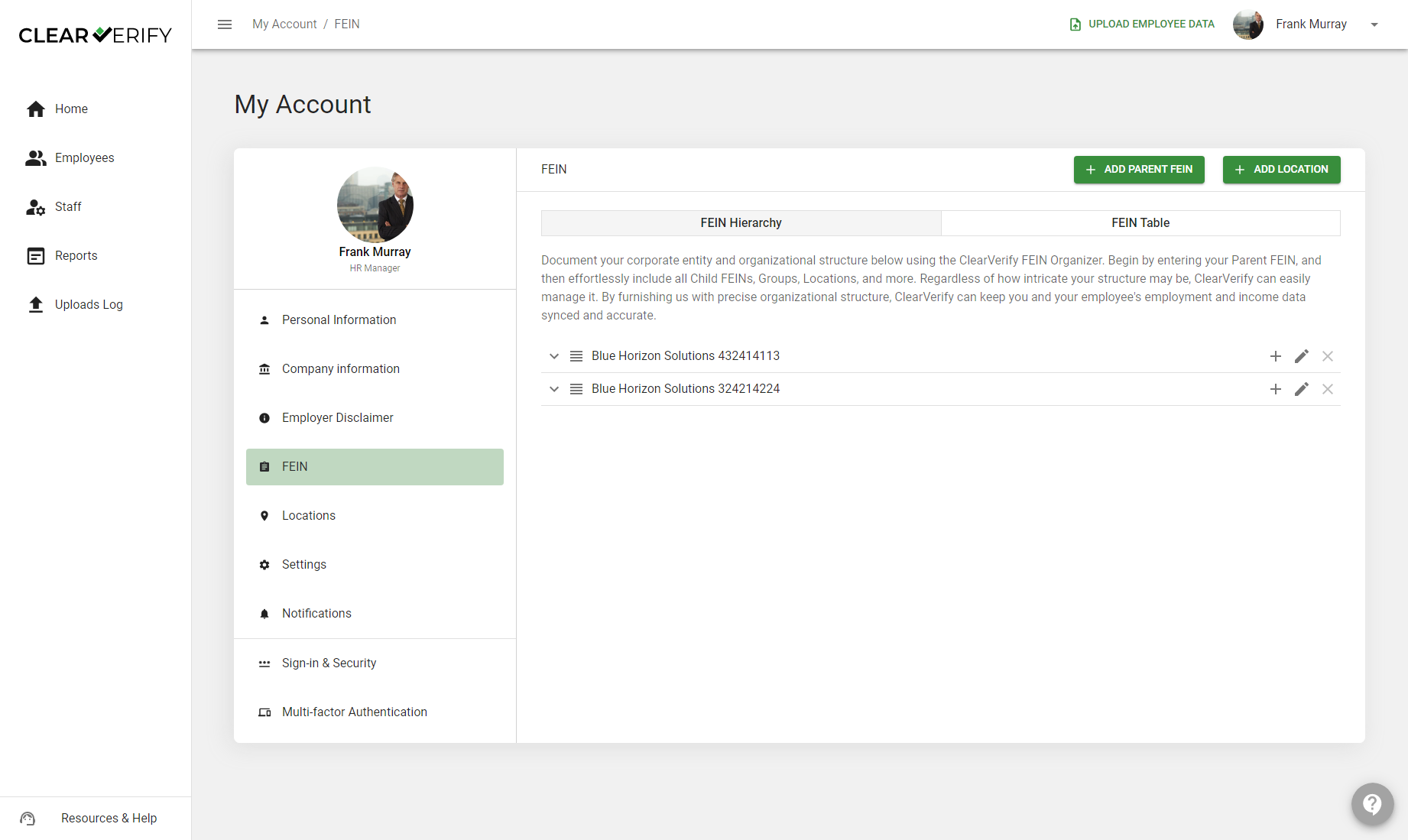Open Employer Disclaimer section
The height and width of the screenshot is (840, 1408).
tap(375, 418)
